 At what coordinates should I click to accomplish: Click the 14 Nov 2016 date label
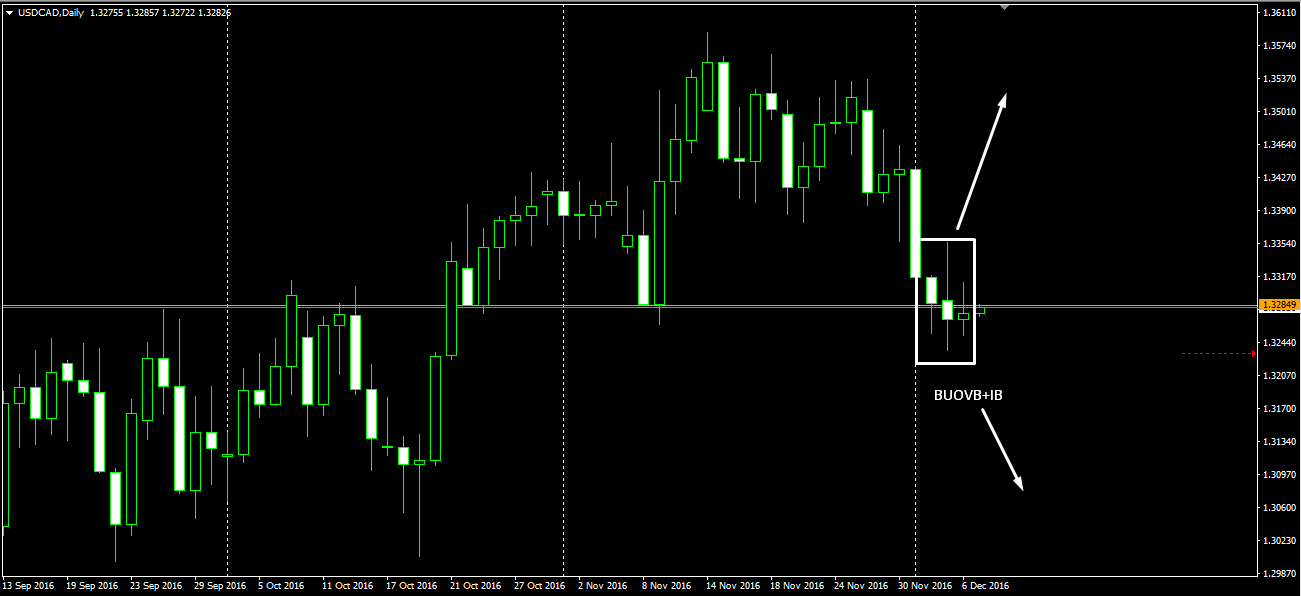pos(733,586)
